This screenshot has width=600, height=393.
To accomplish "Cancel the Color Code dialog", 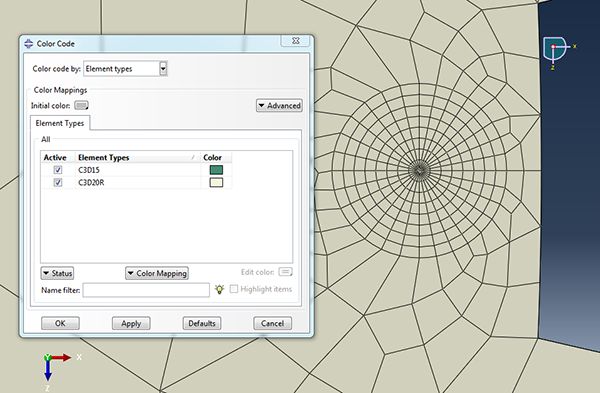I will coord(272,323).
